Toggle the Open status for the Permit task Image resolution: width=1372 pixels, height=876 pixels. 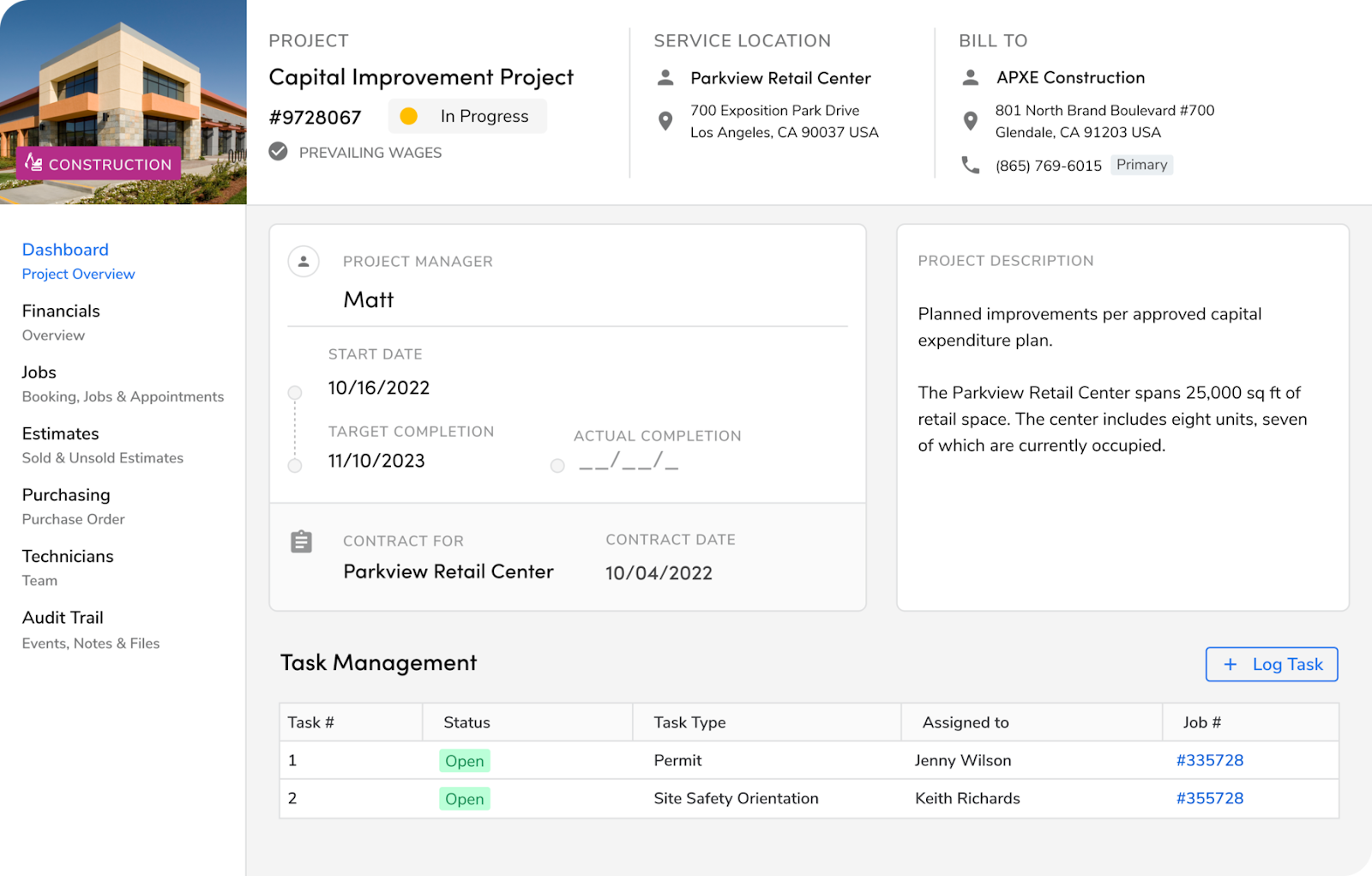464,760
